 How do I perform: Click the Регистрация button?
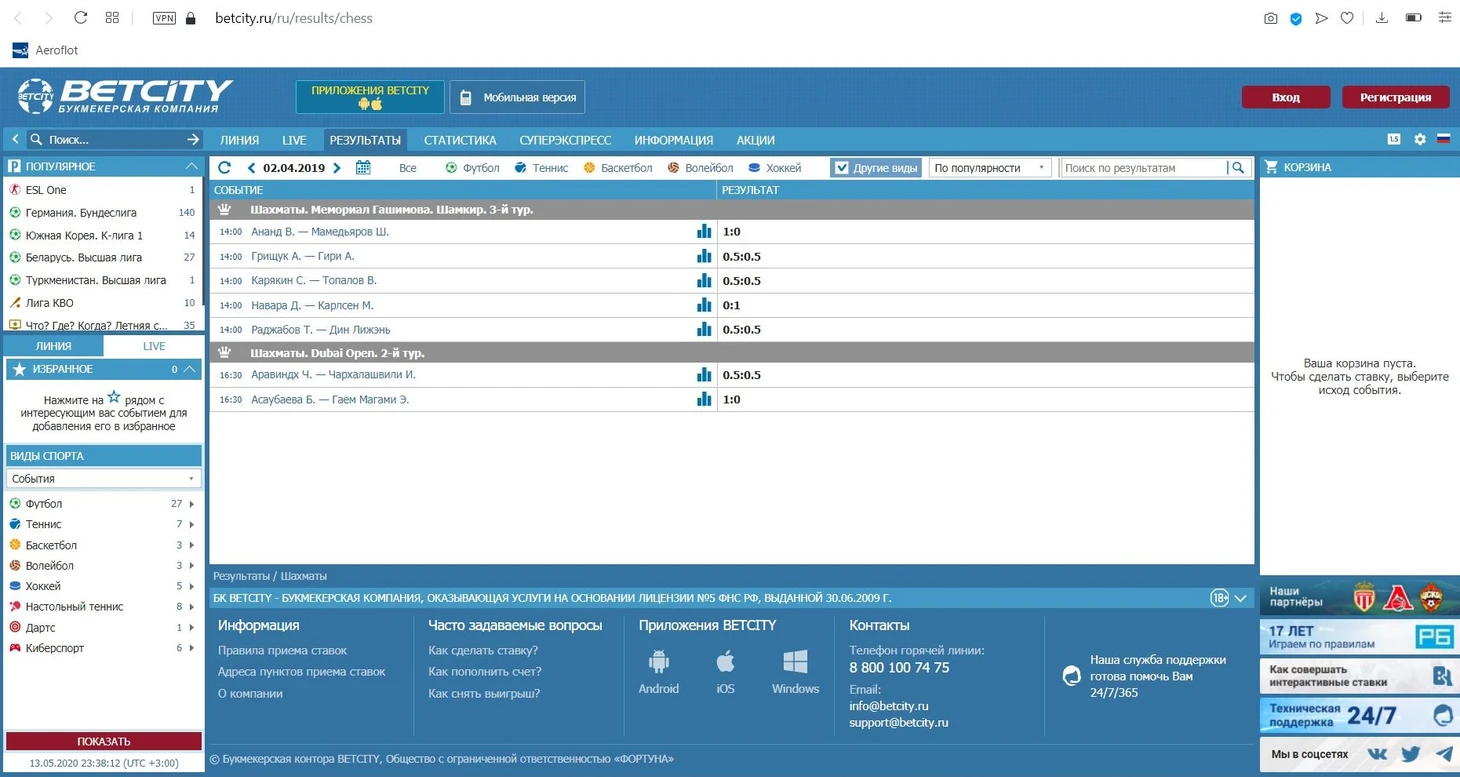pyautogui.click(x=1395, y=97)
